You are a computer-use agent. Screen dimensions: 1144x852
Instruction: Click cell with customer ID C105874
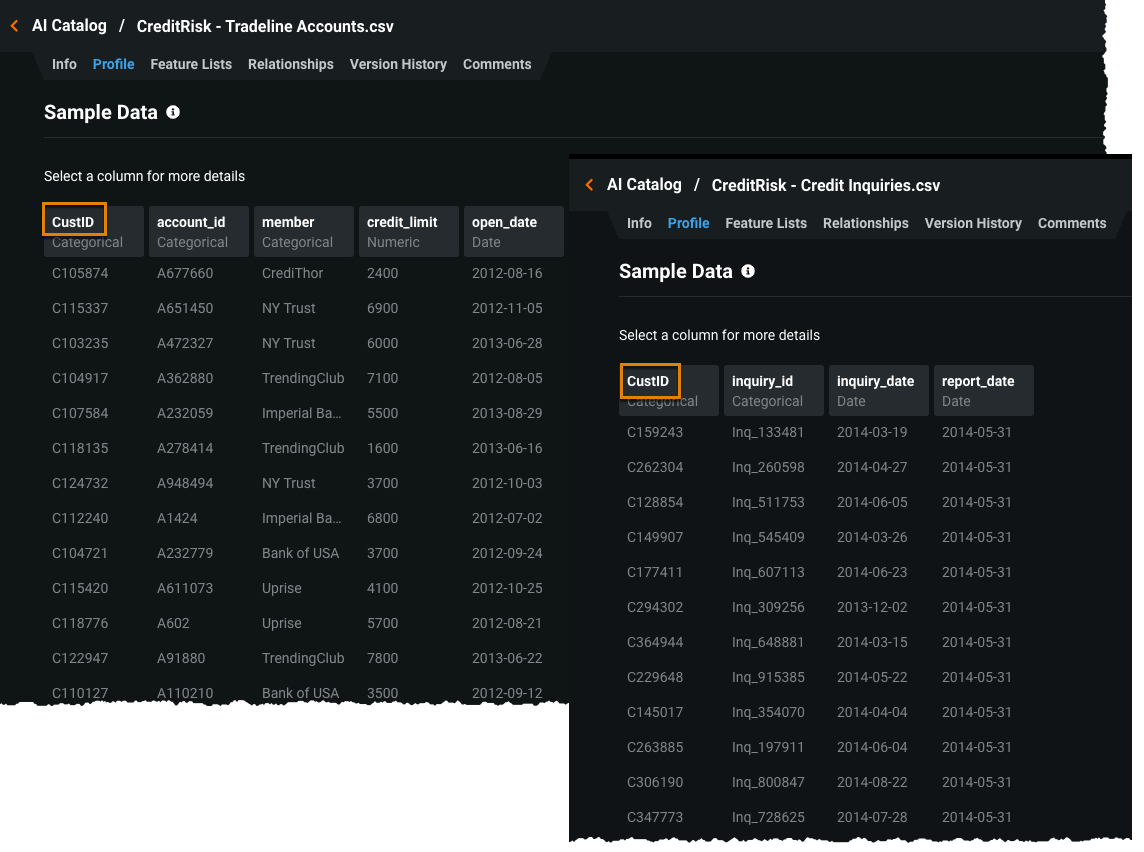(80, 273)
